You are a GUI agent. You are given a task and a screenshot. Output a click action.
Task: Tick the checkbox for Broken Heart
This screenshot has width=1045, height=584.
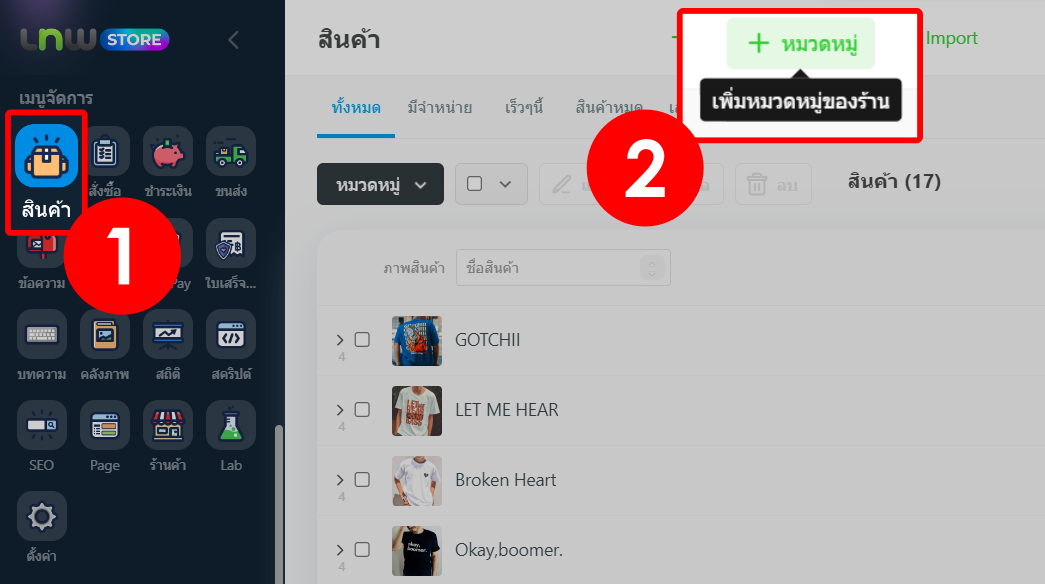point(362,479)
